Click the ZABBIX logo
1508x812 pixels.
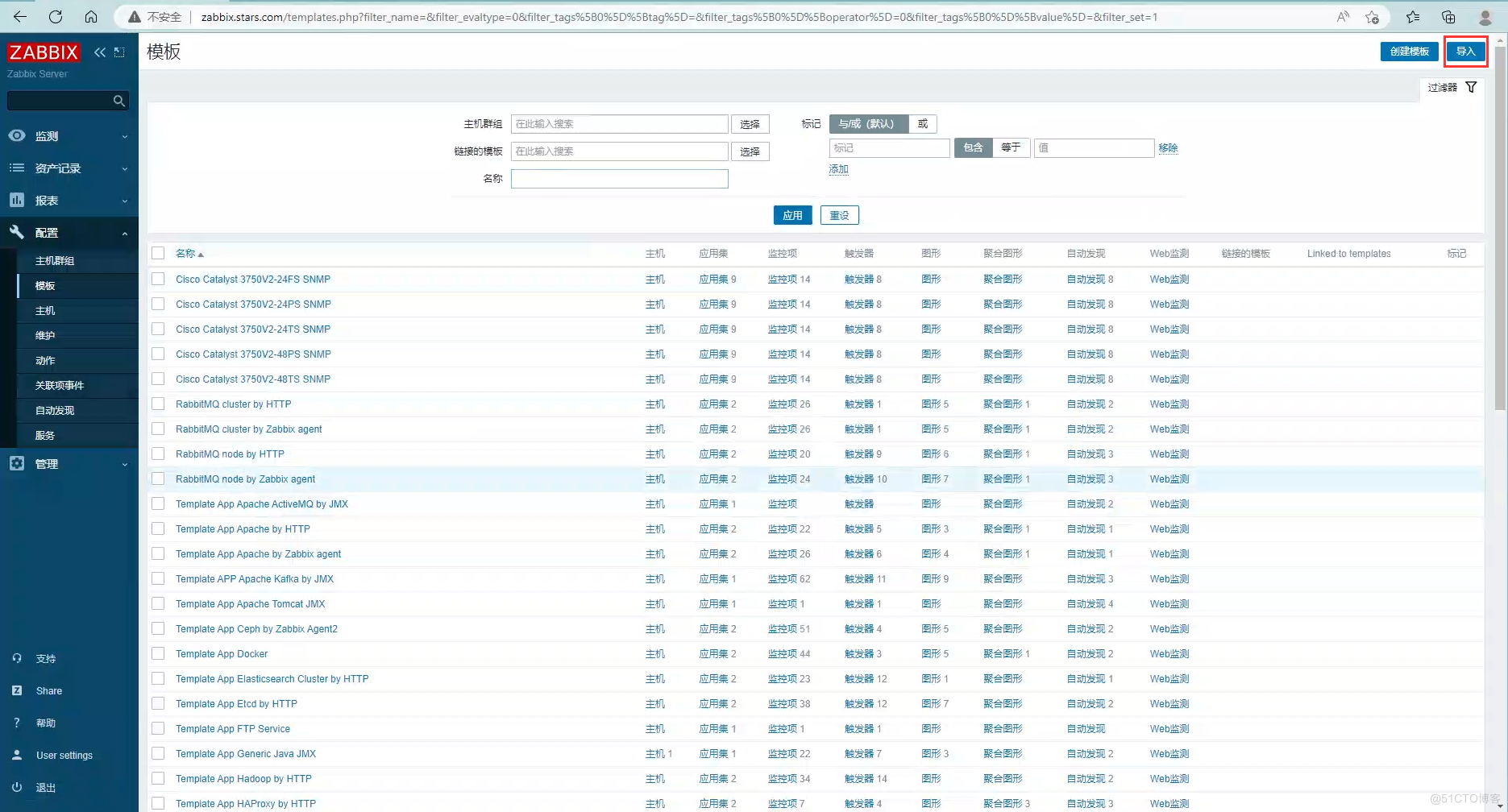tap(44, 52)
